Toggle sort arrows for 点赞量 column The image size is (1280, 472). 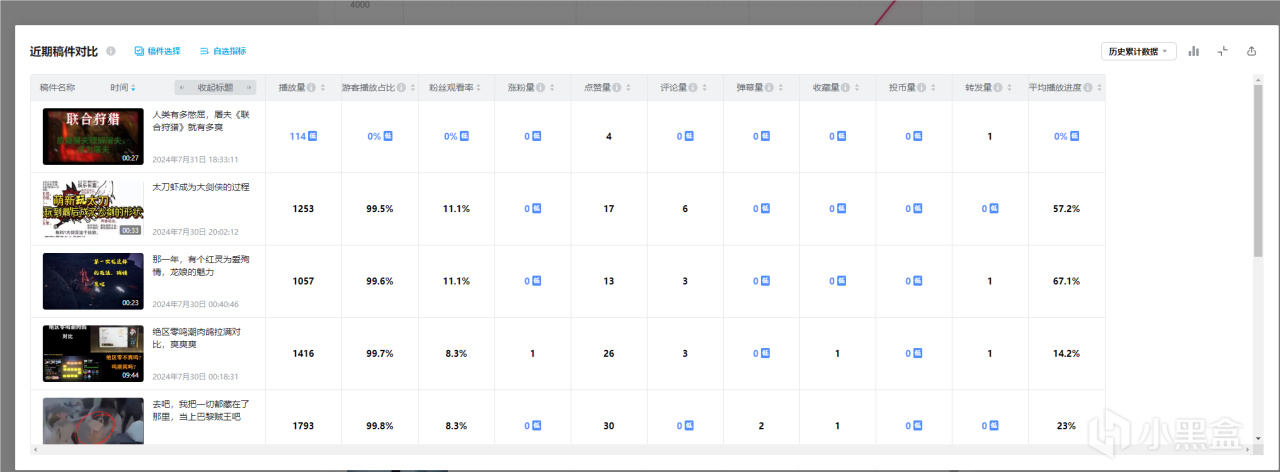click(x=626, y=88)
